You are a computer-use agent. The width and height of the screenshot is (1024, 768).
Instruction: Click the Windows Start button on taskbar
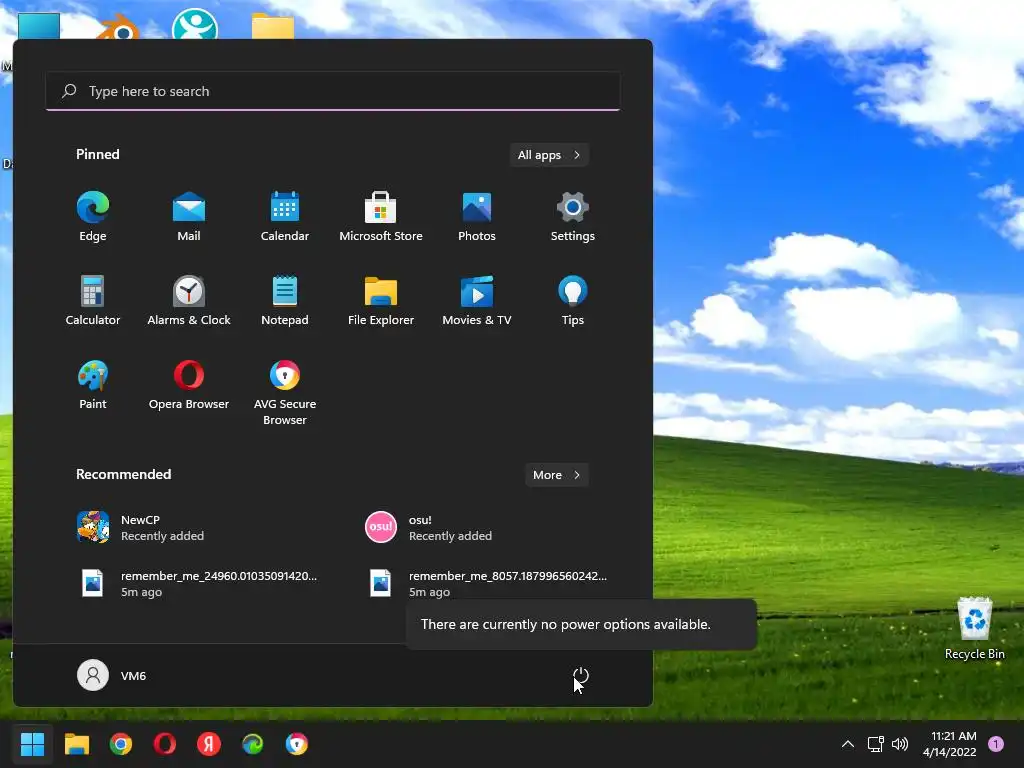(32, 744)
